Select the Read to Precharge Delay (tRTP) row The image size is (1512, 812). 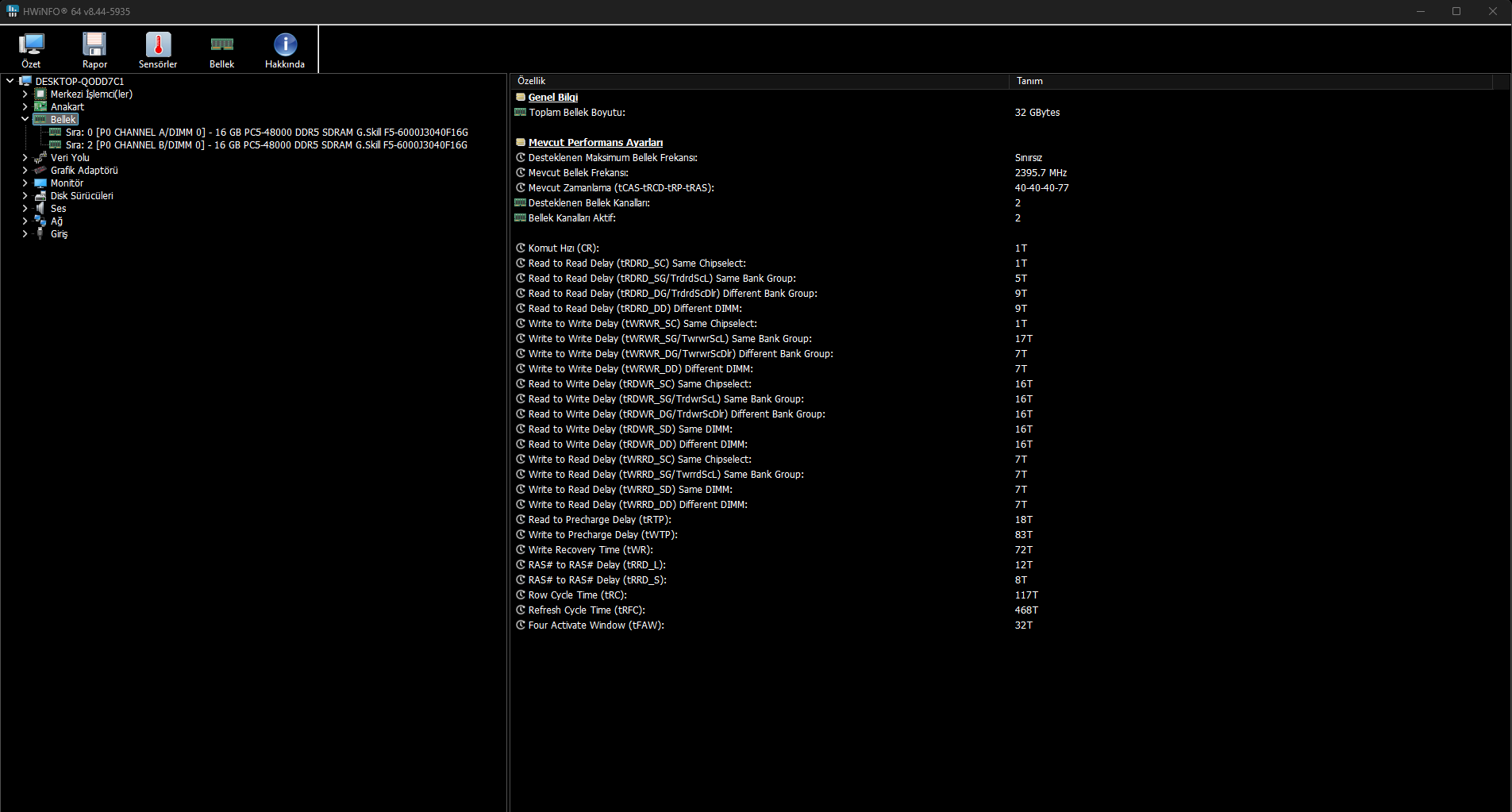pyautogui.click(x=774, y=519)
